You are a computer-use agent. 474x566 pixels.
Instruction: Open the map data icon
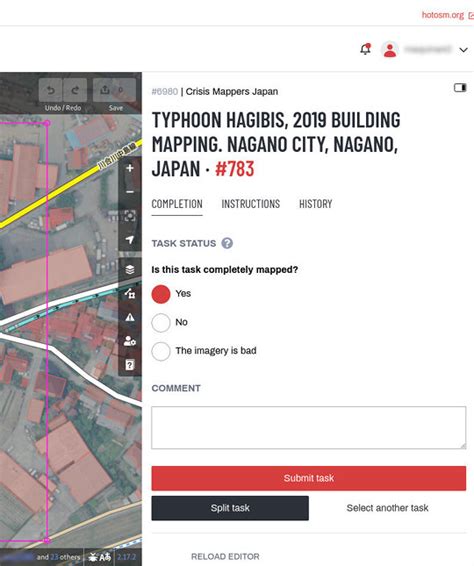pos(130,293)
